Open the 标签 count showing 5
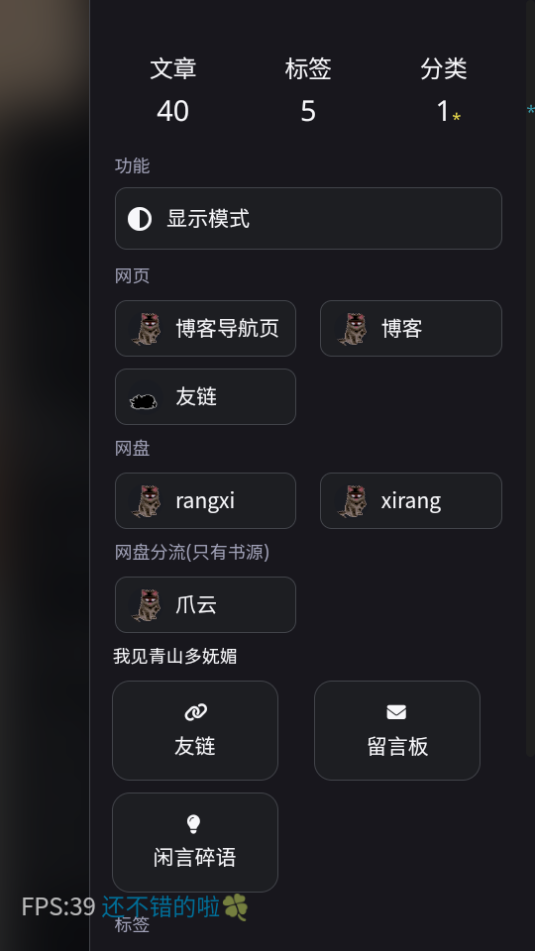The height and width of the screenshot is (951, 535). click(308, 90)
